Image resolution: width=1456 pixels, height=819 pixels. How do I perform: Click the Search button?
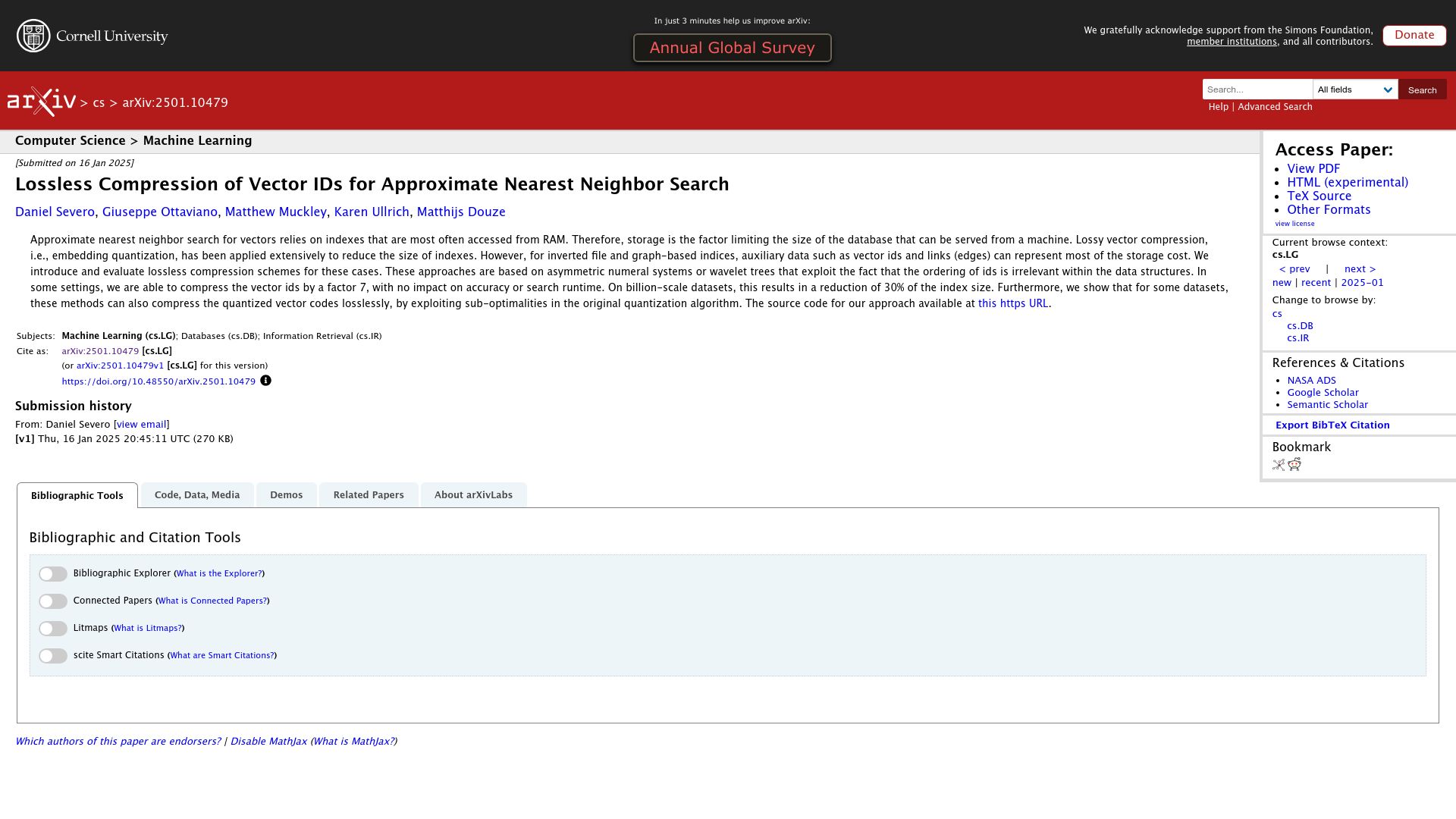tap(1423, 89)
